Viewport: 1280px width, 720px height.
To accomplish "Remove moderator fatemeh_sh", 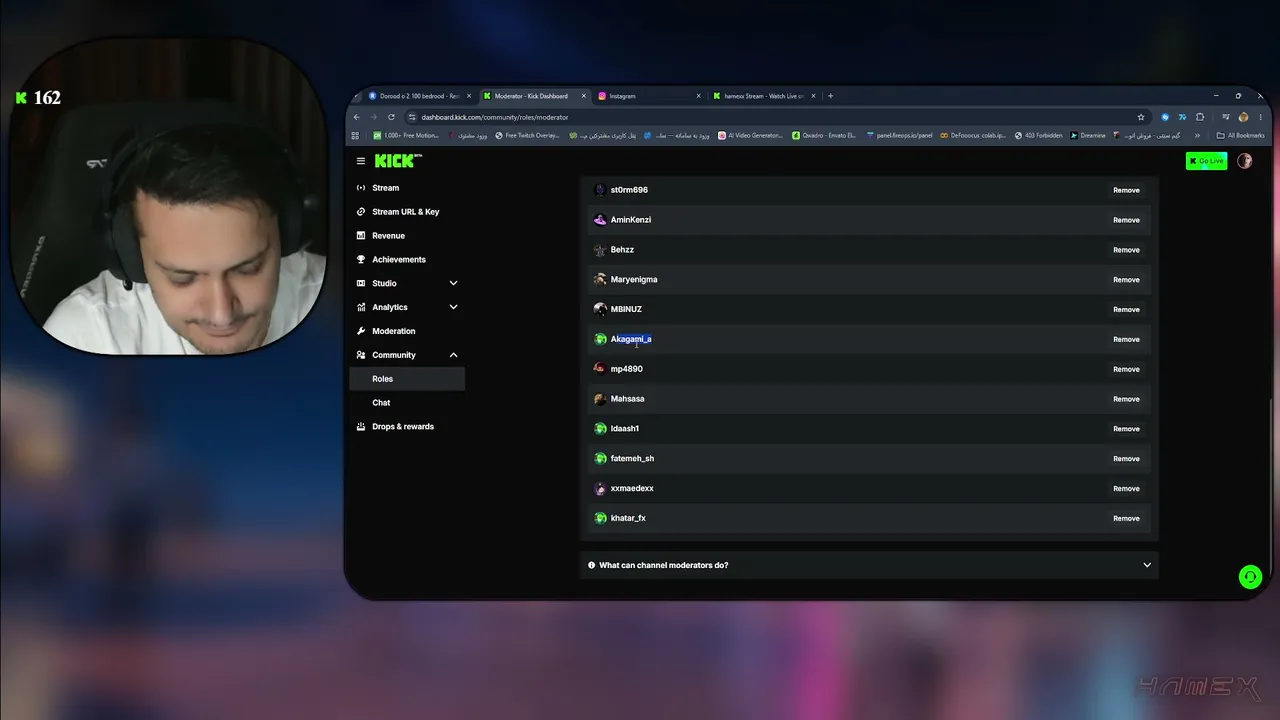I will (x=1126, y=459).
